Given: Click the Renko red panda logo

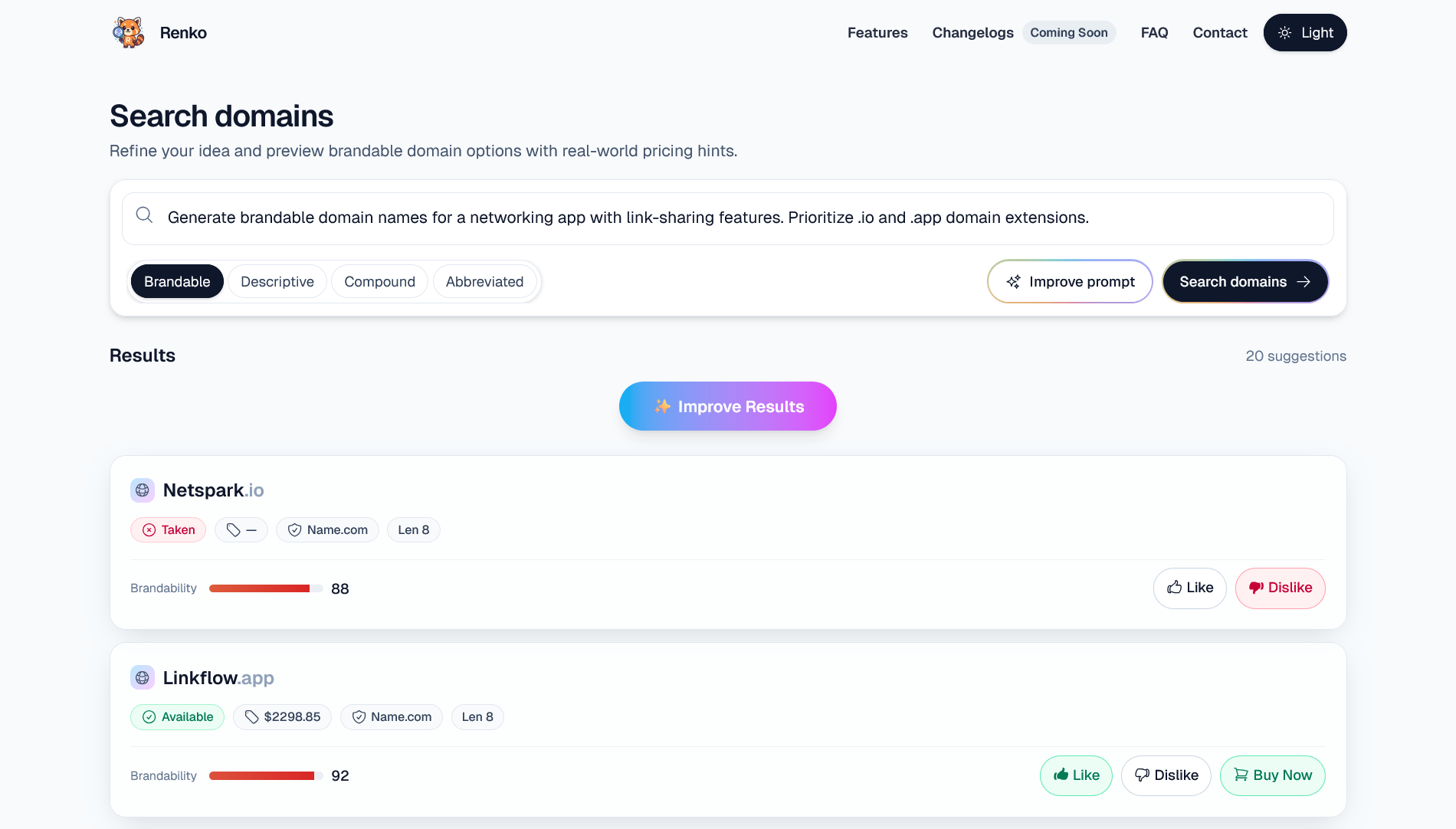Looking at the screenshot, I should point(129,33).
